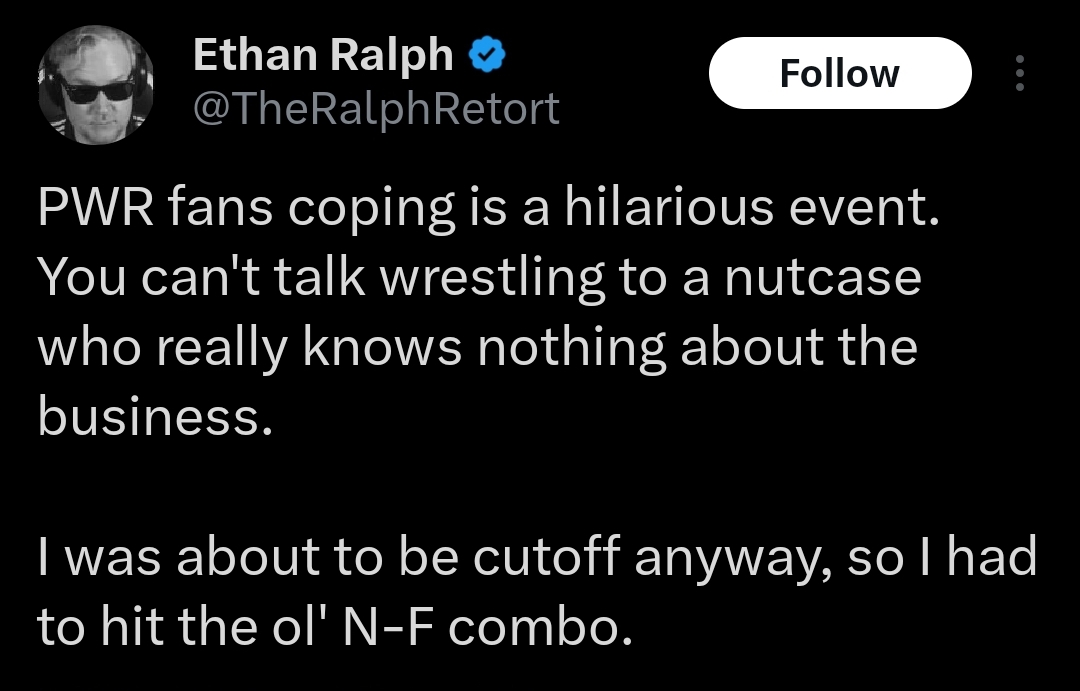This screenshot has width=1080, height=691.
Task: Click the word "knows" in the tweet
Action: [383, 346]
